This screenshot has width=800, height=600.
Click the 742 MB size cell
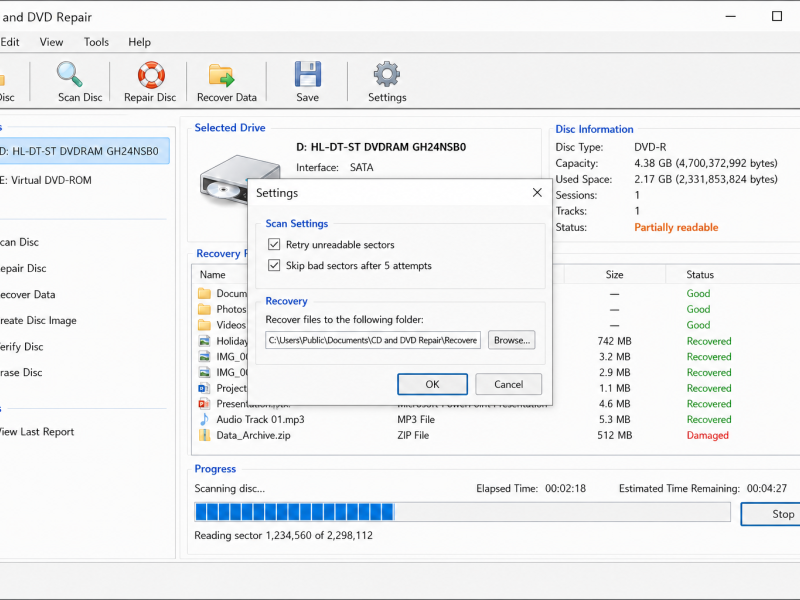pyautogui.click(x=614, y=341)
